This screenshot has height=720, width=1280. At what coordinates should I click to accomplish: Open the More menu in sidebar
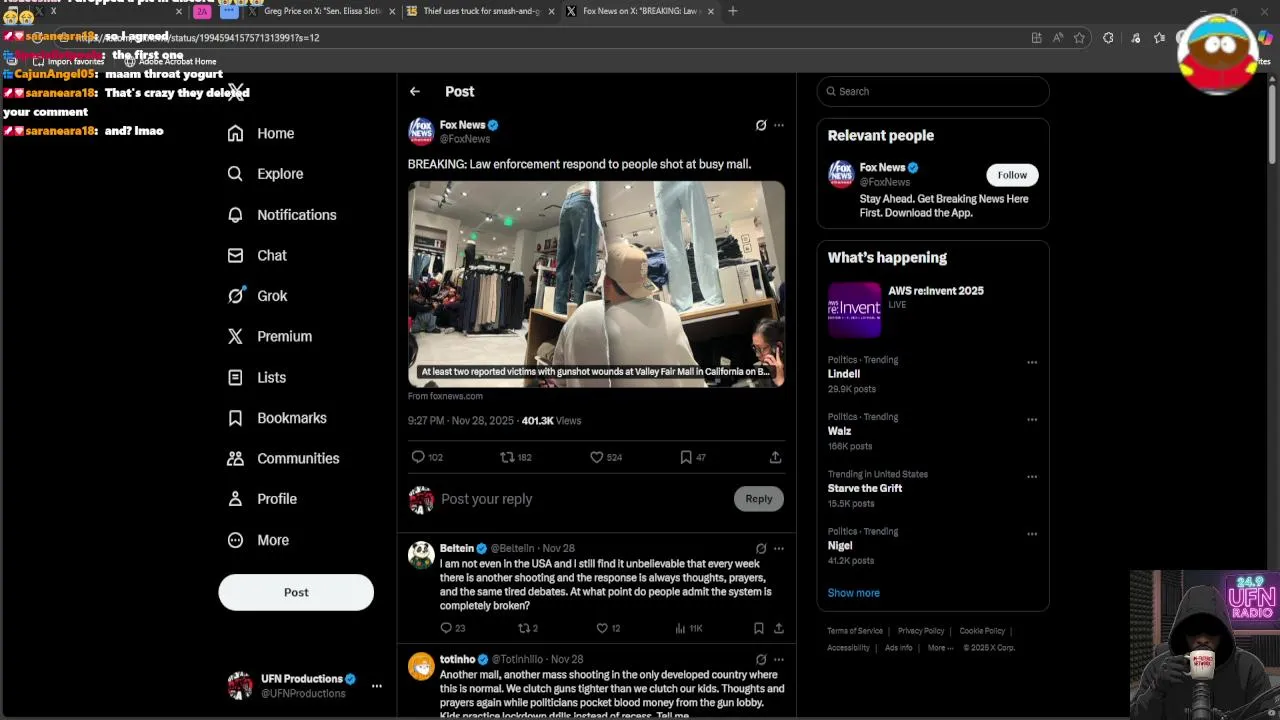pos(258,540)
